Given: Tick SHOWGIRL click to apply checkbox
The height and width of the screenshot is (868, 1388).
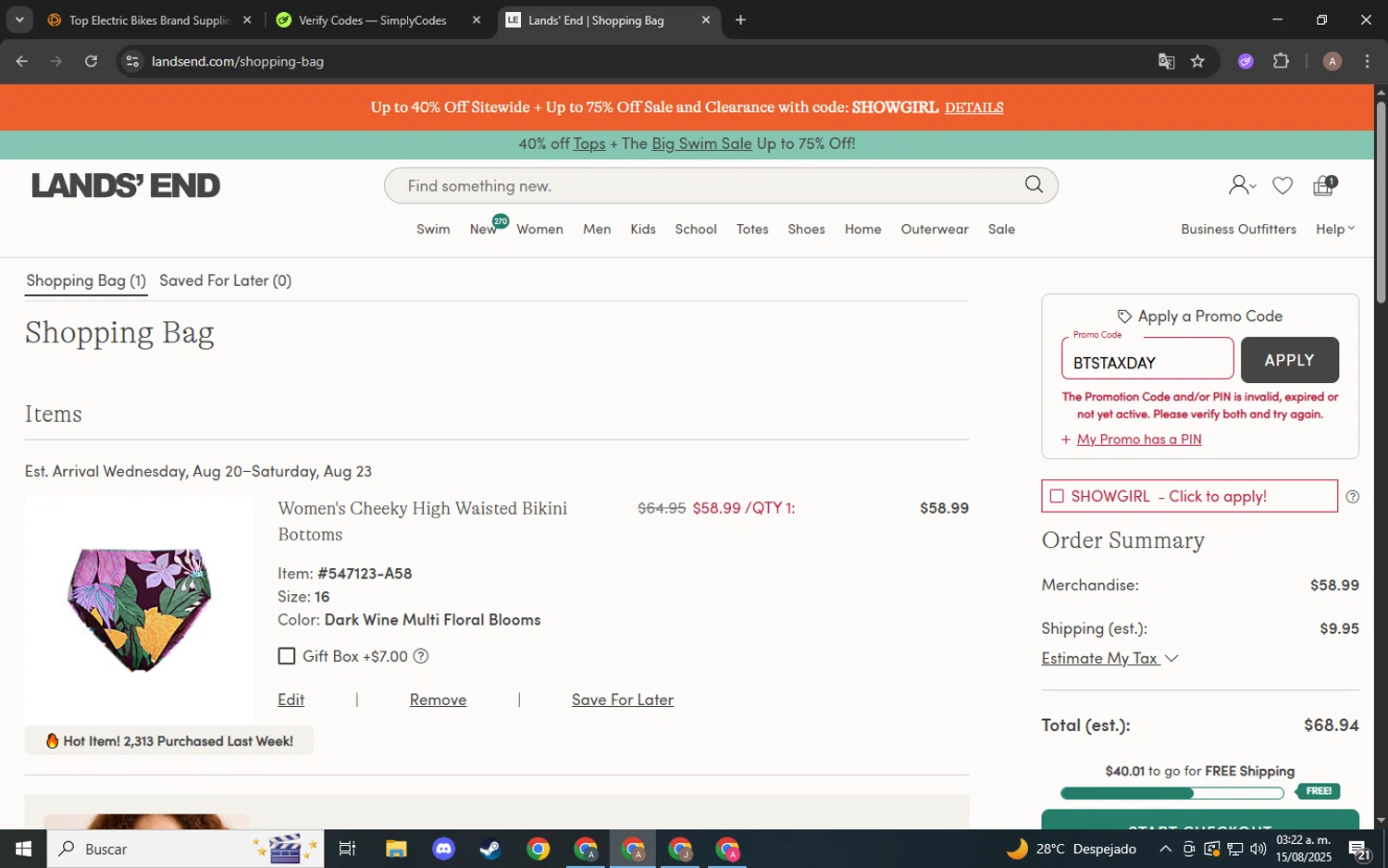Looking at the screenshot, I should (x=1057, y=496).
